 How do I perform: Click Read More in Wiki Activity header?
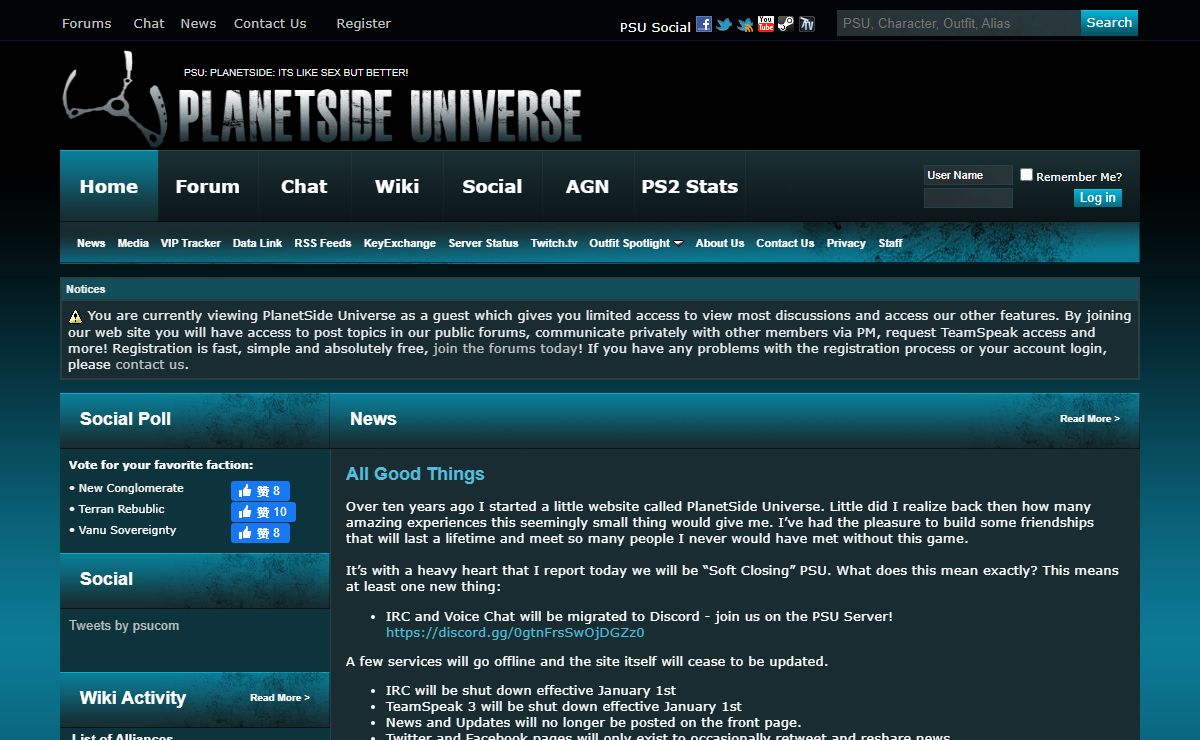click(x=280, y=698)
